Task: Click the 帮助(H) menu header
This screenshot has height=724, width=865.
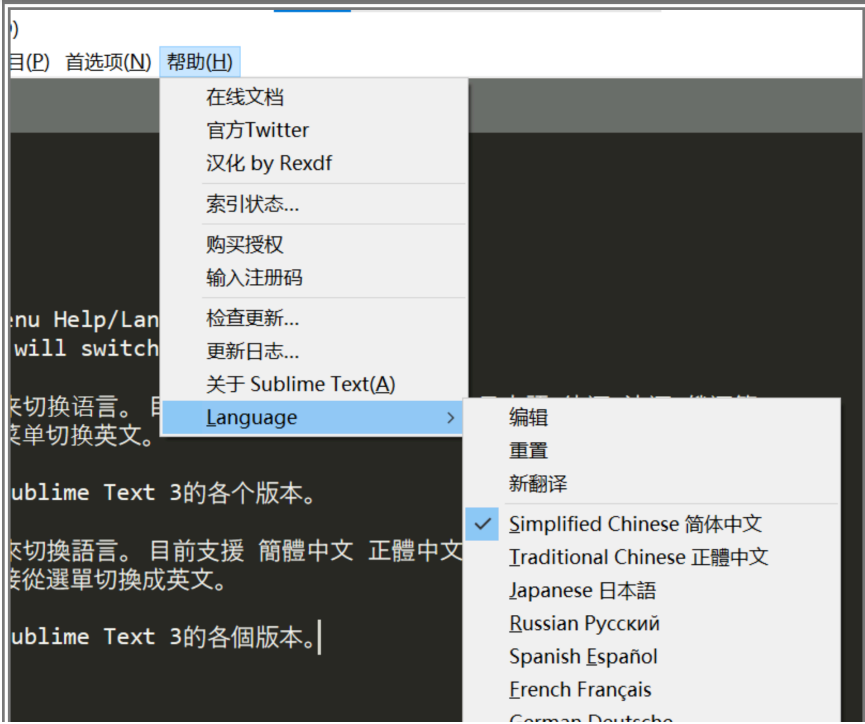Action: [200, 61]
